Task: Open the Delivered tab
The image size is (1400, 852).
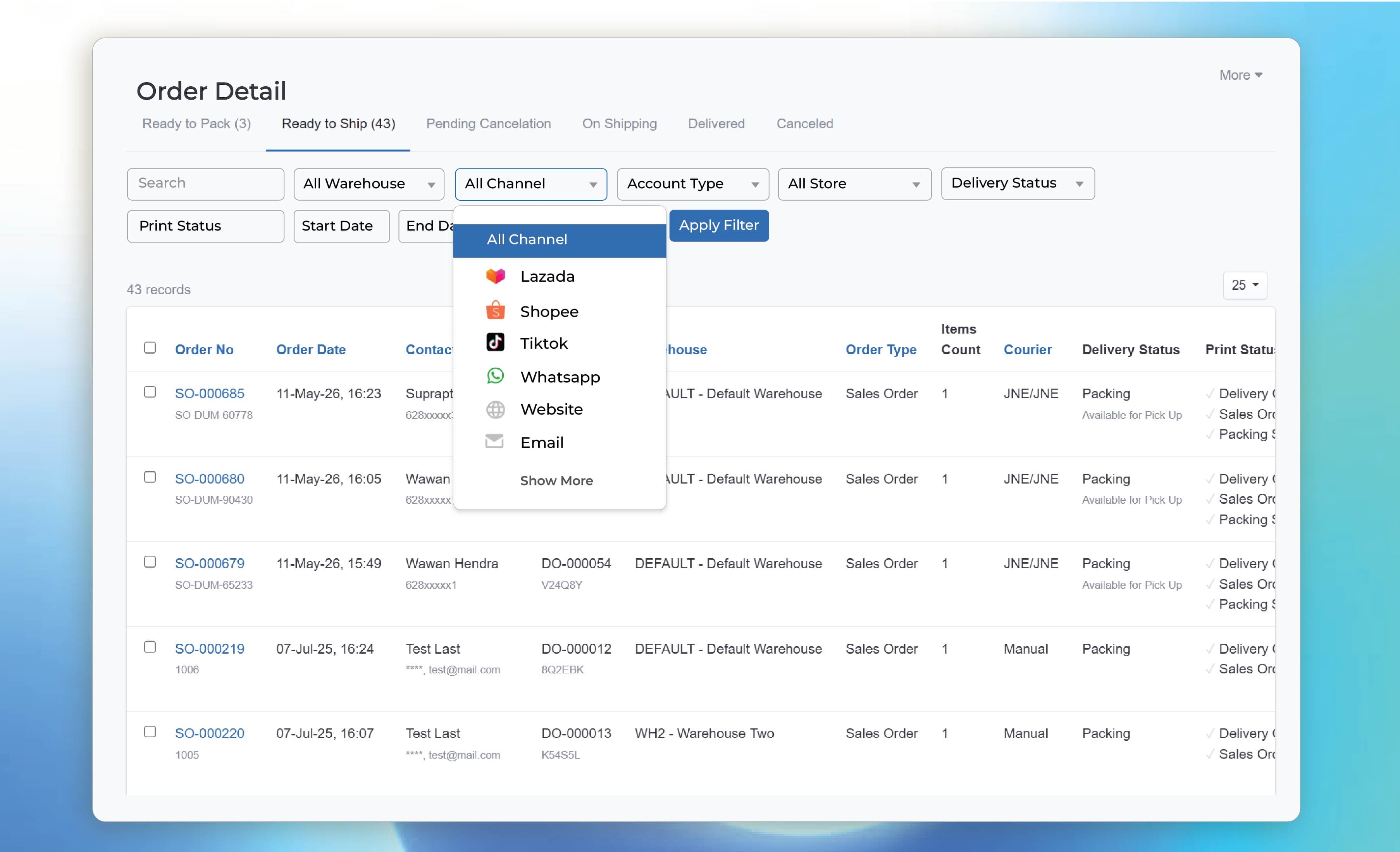Action: pyautogui.click(x=716, y=124)
